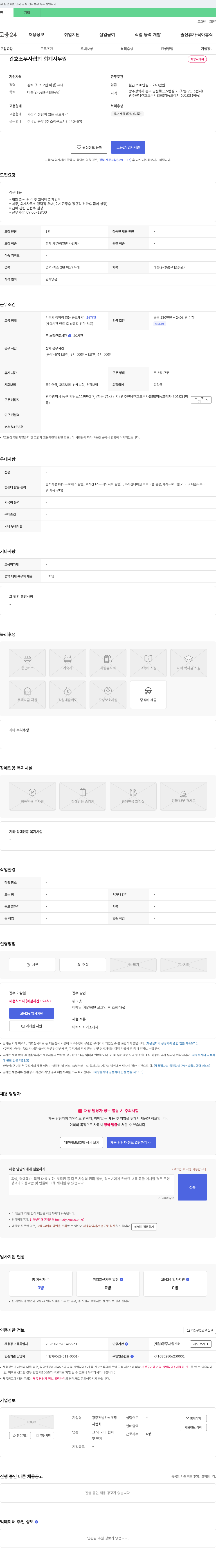The height and width of the screenshot is (1568, 216).
Task: Click the 장애인용 승강기 icon
Action: [x=83, y=796]
